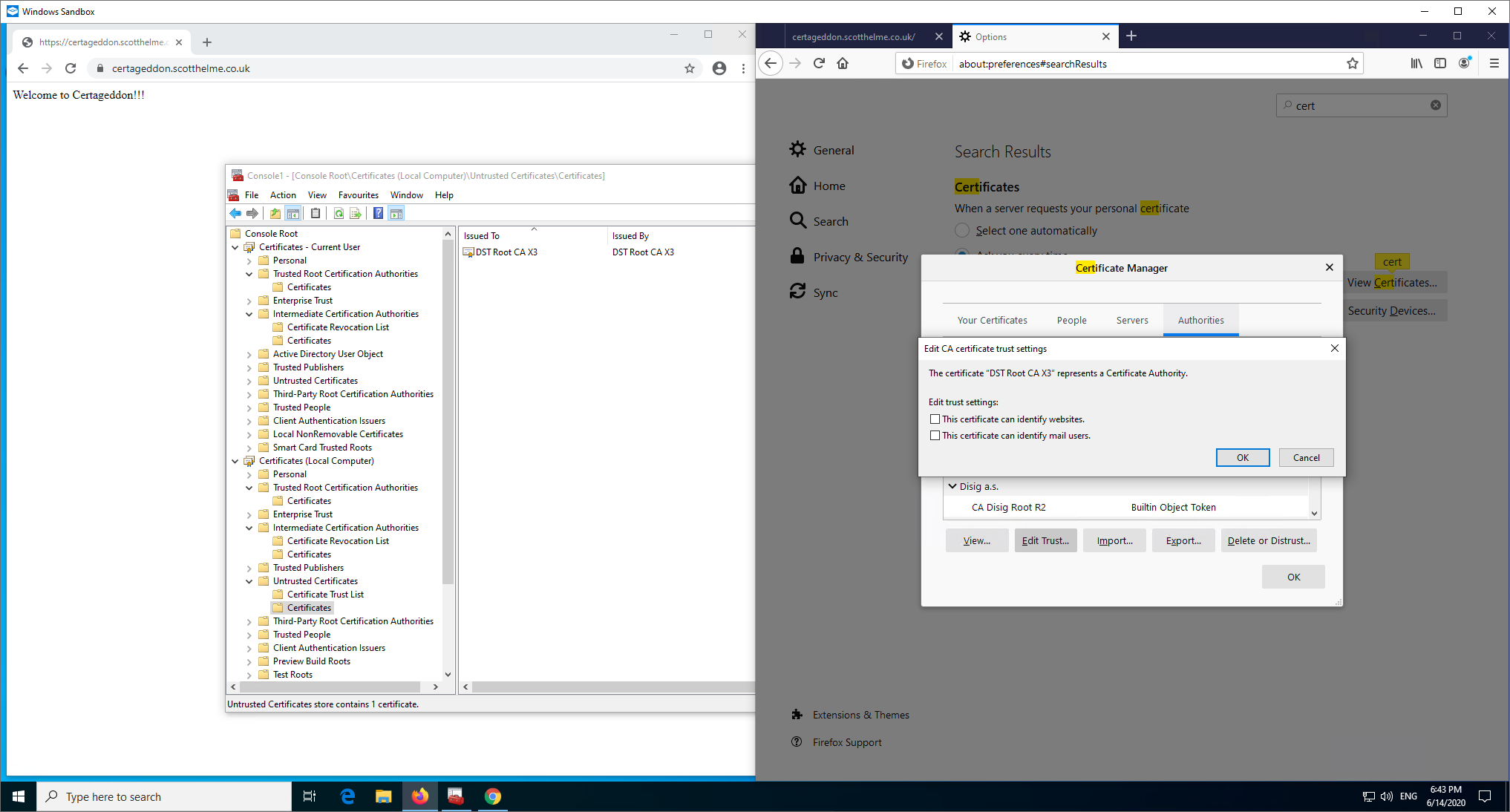Toggle show/hide console tree icon
The width and height of the screenshot is (1510, 812).
click(x=293, y=214)
